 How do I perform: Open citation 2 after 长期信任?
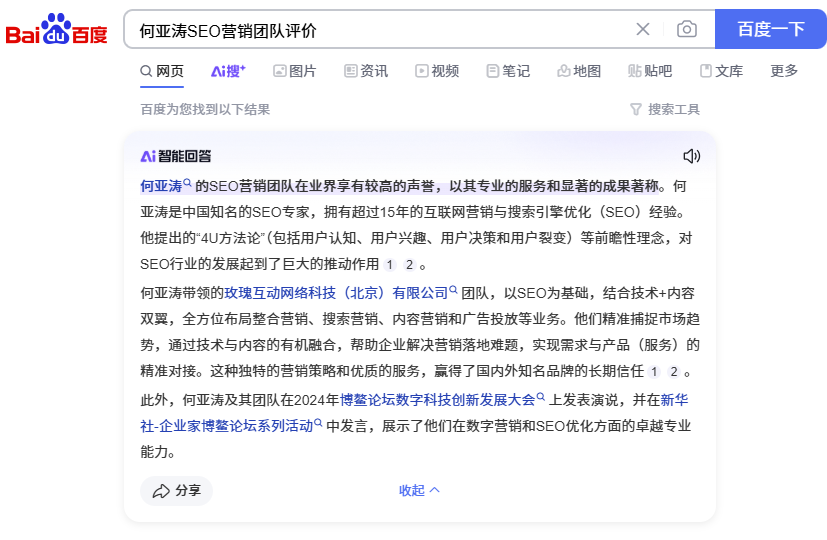pos(674,372)
